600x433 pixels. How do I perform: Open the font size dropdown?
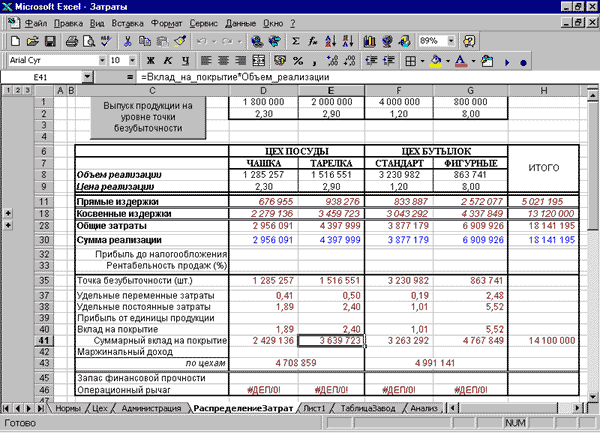click(x=132, y=60)
